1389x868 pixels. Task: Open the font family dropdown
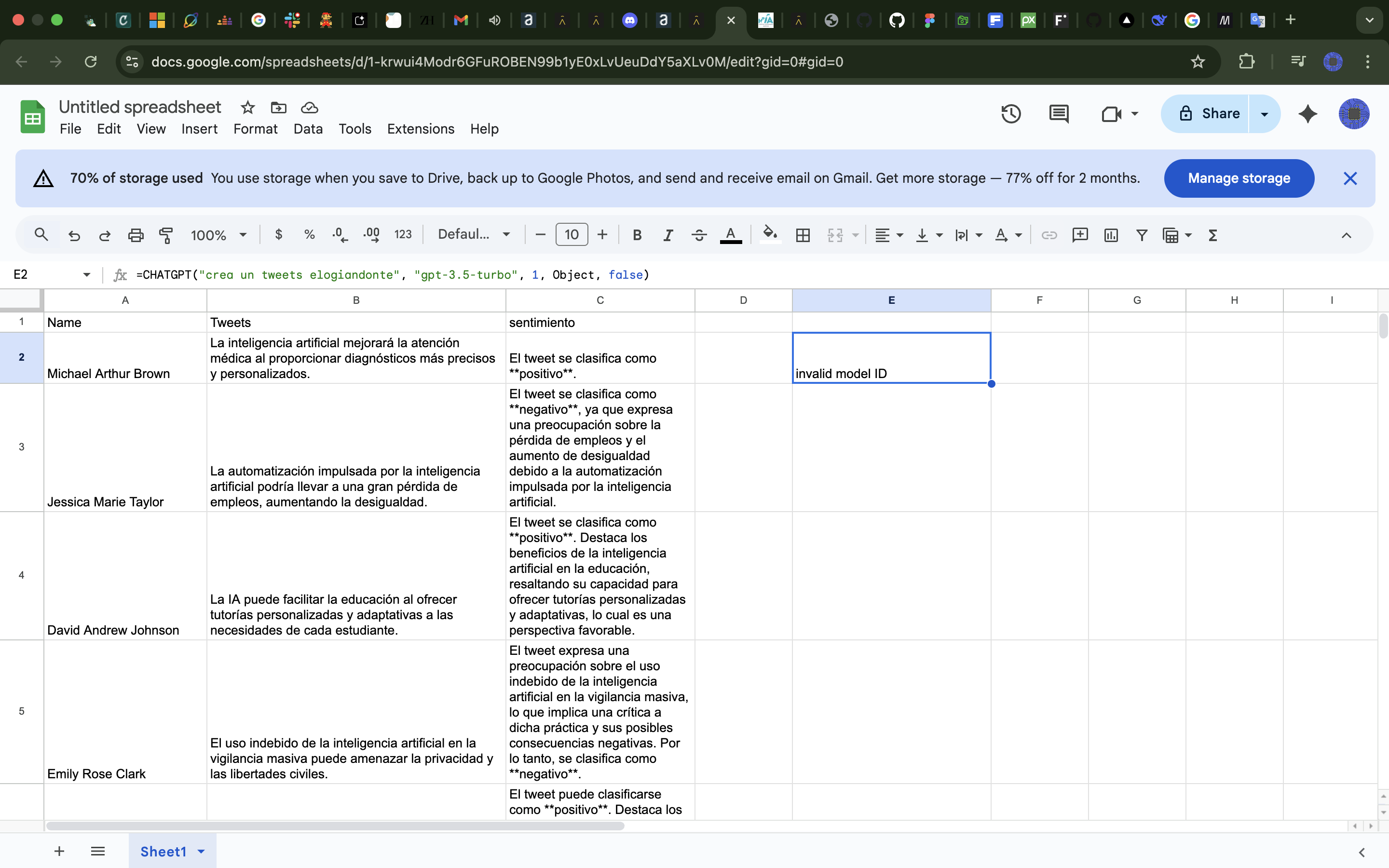474,234
